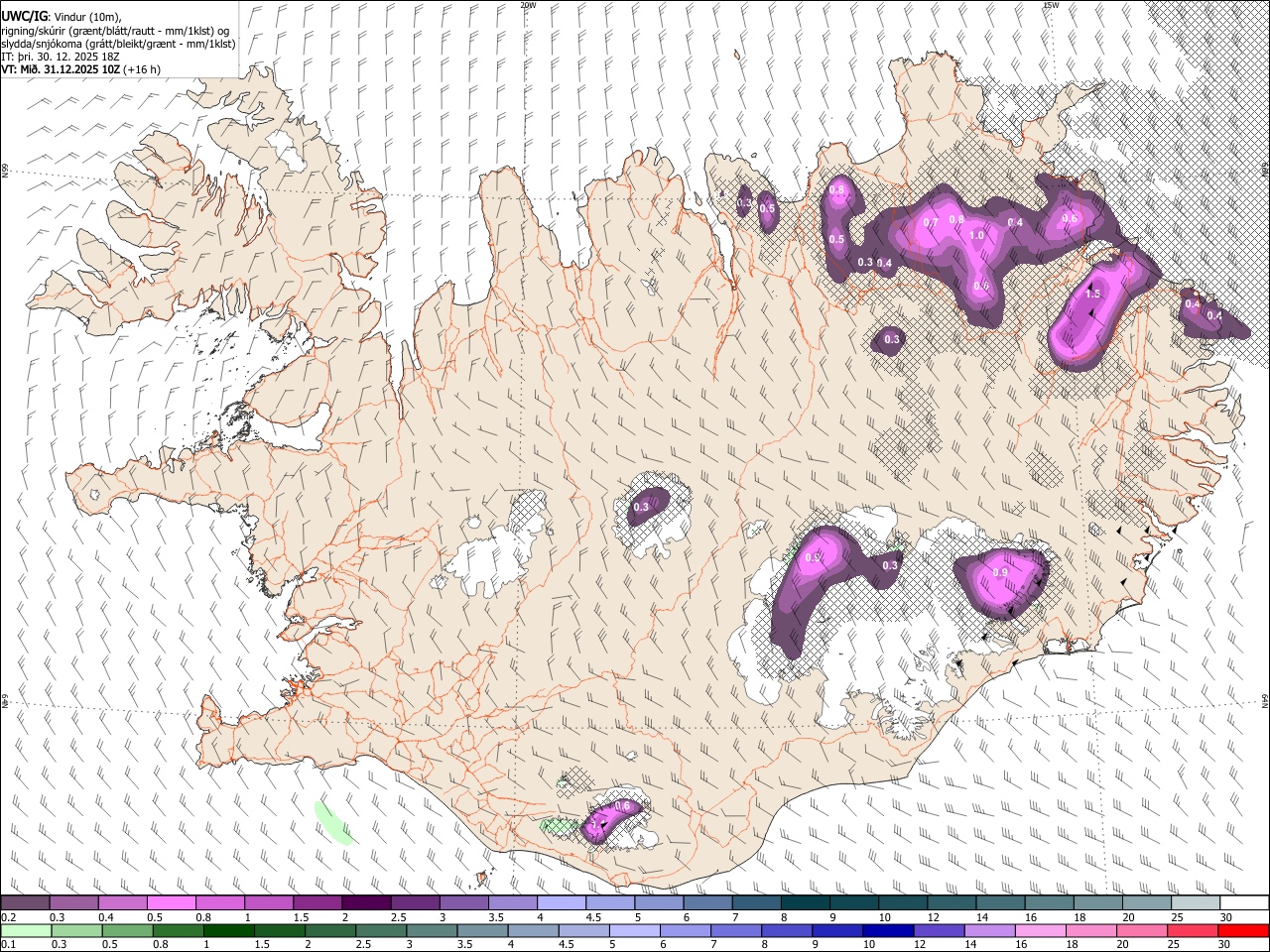The height and width of the screenshot is (952, 1270).
Task: Pick the bright red bottom-row swatch after 30
Action: (1243, 931)
